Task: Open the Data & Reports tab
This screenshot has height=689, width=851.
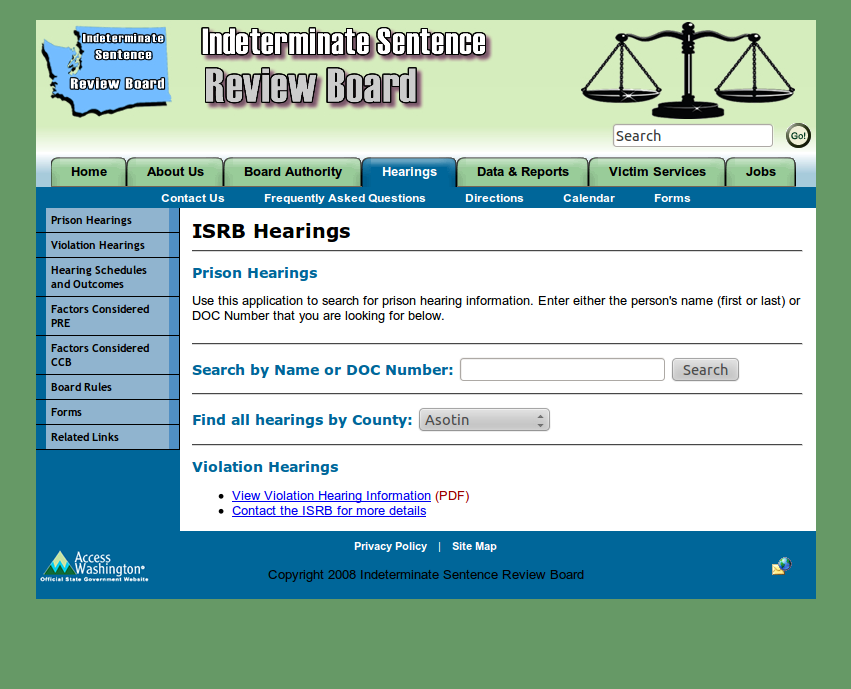Action: 522,172
